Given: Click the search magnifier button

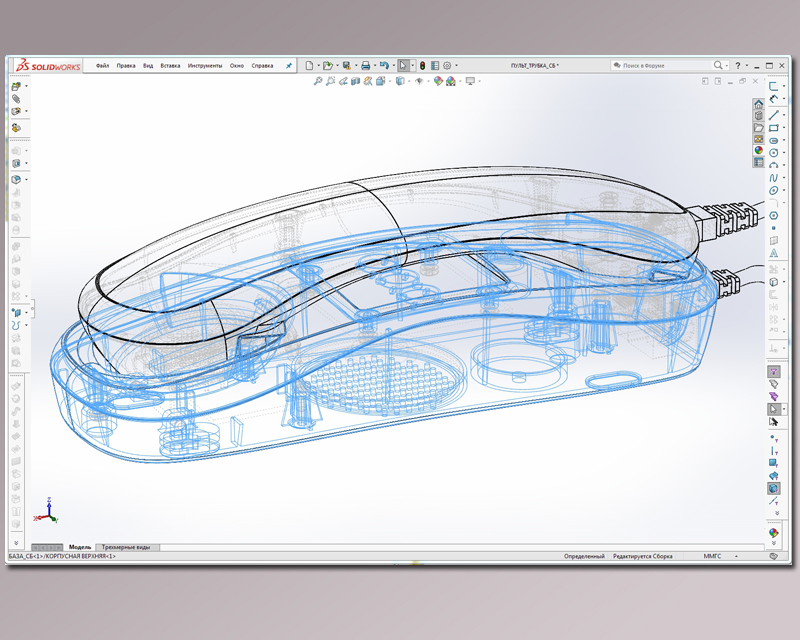Looking at the screenshot, I should point(718,65).
